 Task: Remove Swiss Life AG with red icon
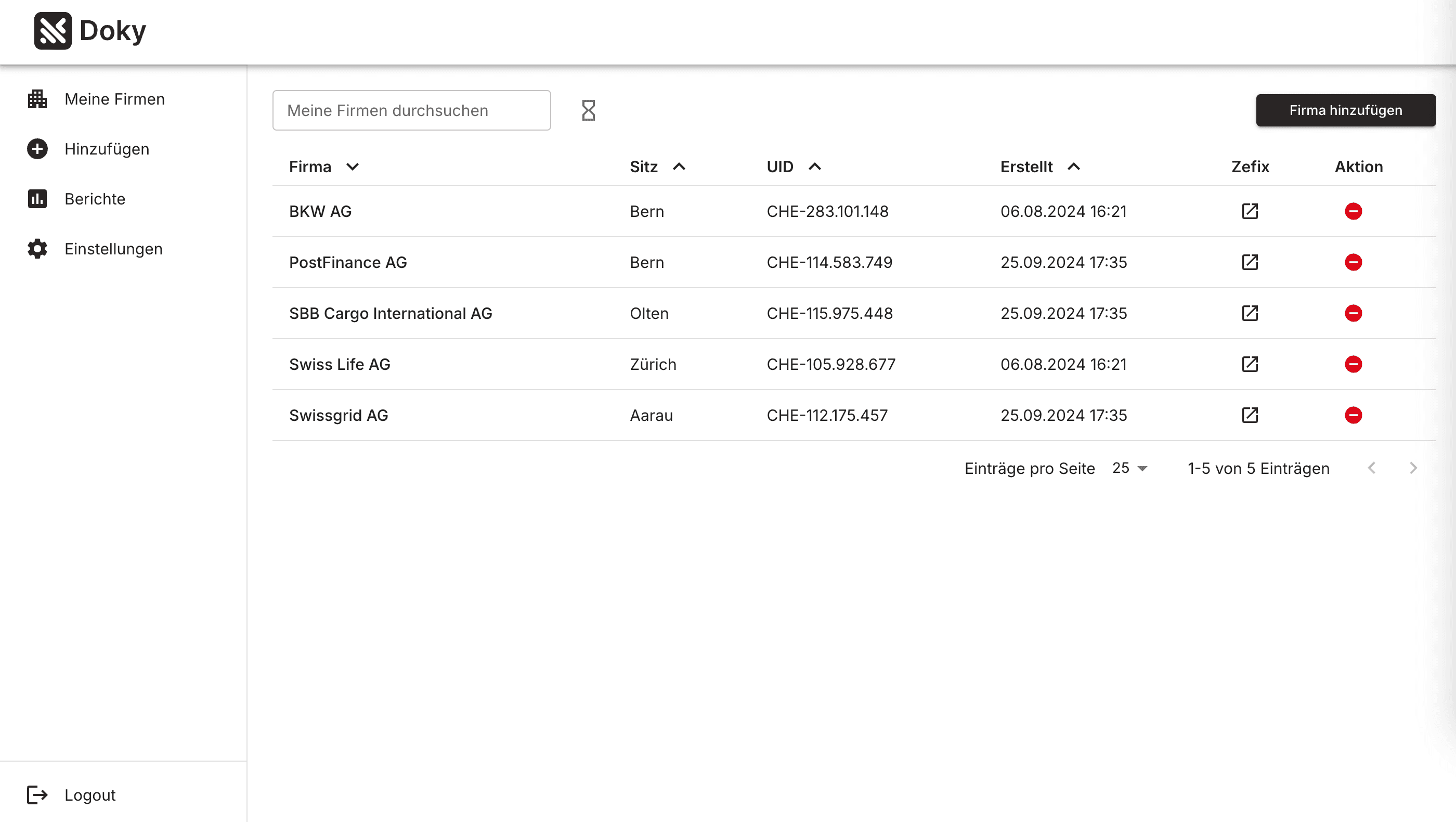click(x=1353, y=364)
